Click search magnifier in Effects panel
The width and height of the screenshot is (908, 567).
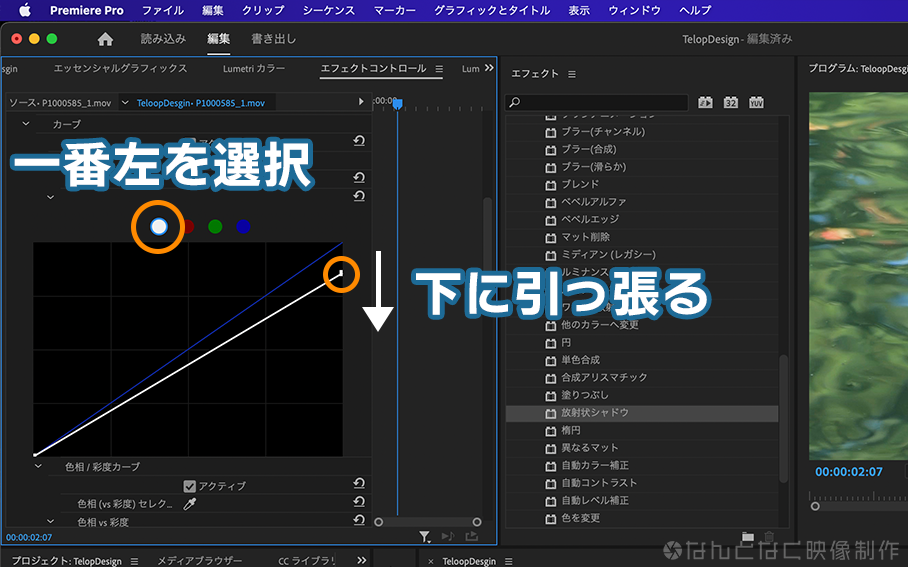pos(514,103)
